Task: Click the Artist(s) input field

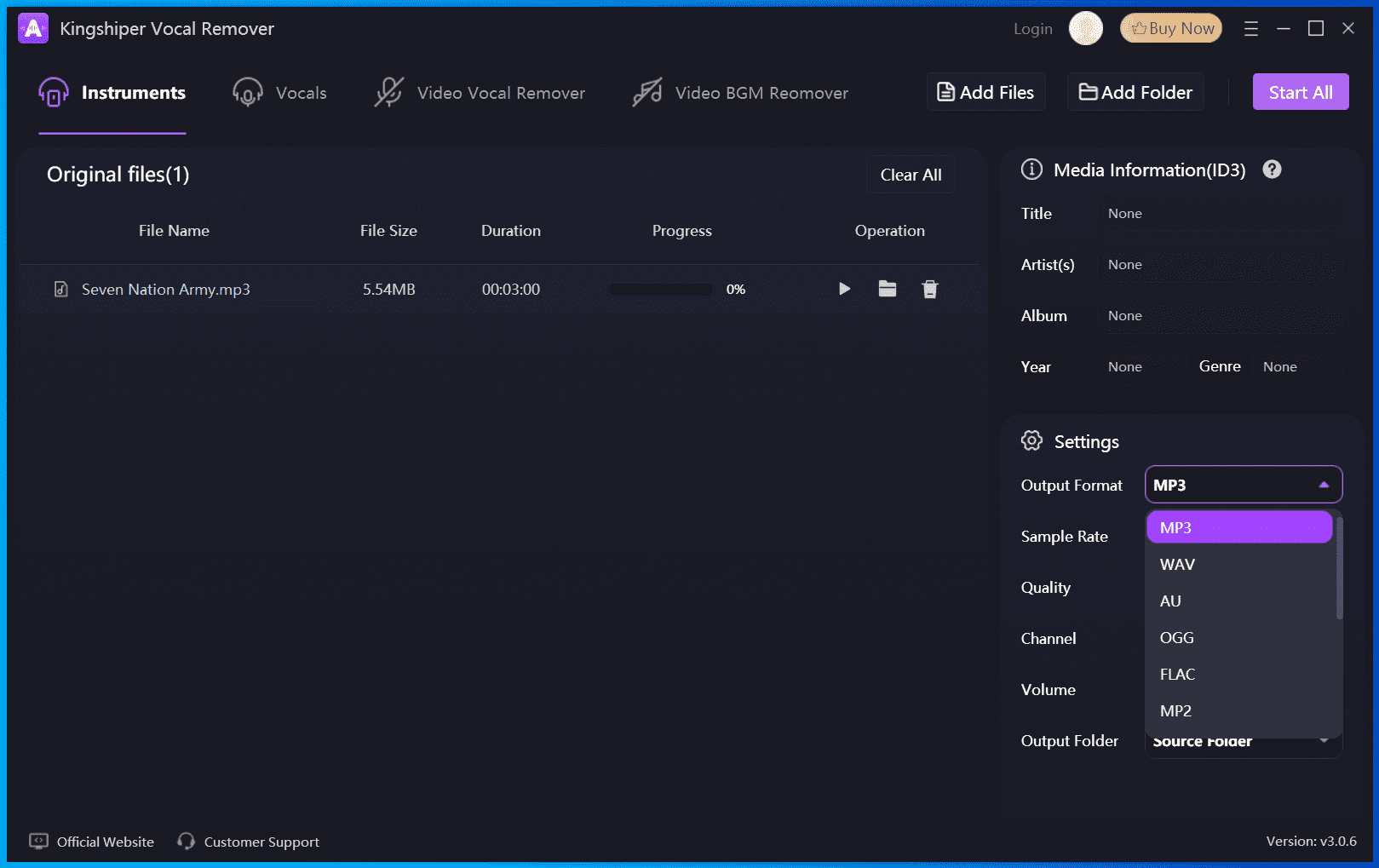Action: pyautogui.click(x=1220, y=265)
